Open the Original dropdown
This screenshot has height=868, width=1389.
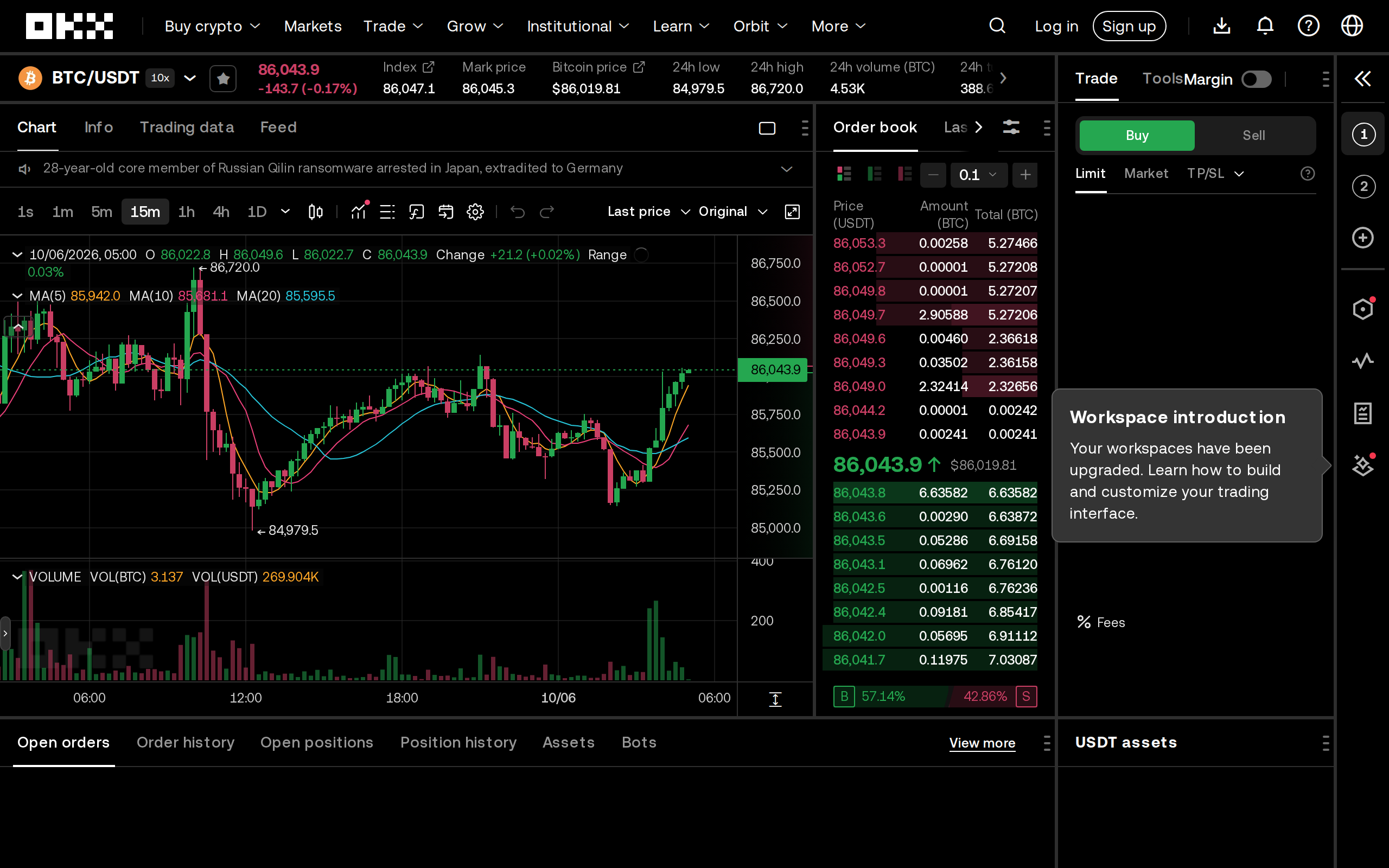pyautogui.click(x=733, y=212)
